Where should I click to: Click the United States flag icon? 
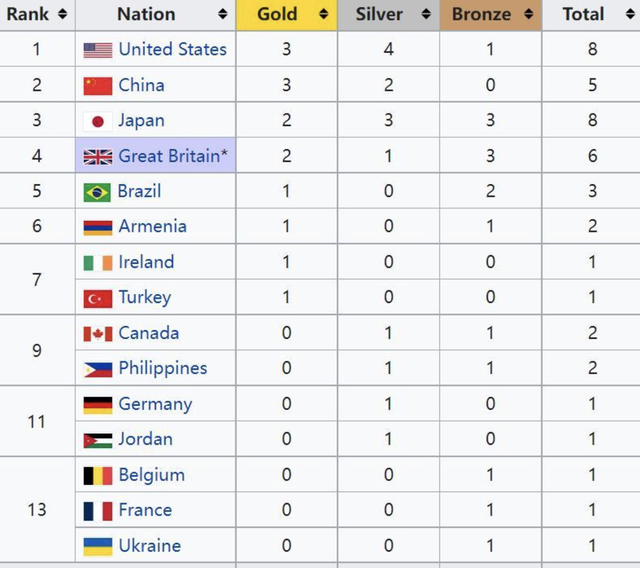click(x=98, y=50)
